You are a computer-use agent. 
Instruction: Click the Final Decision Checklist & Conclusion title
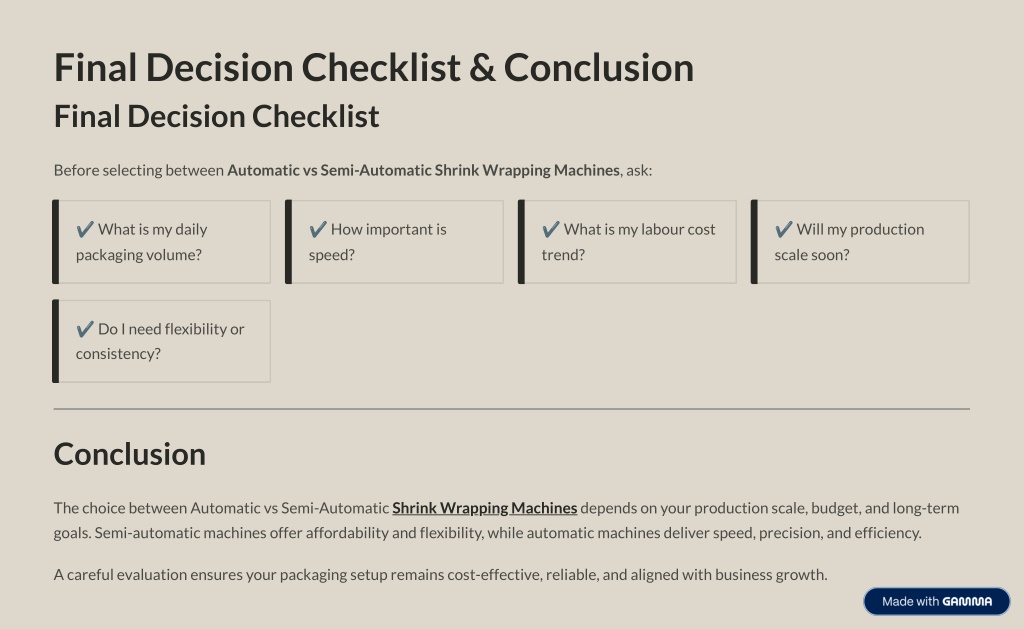click(374, 68)
